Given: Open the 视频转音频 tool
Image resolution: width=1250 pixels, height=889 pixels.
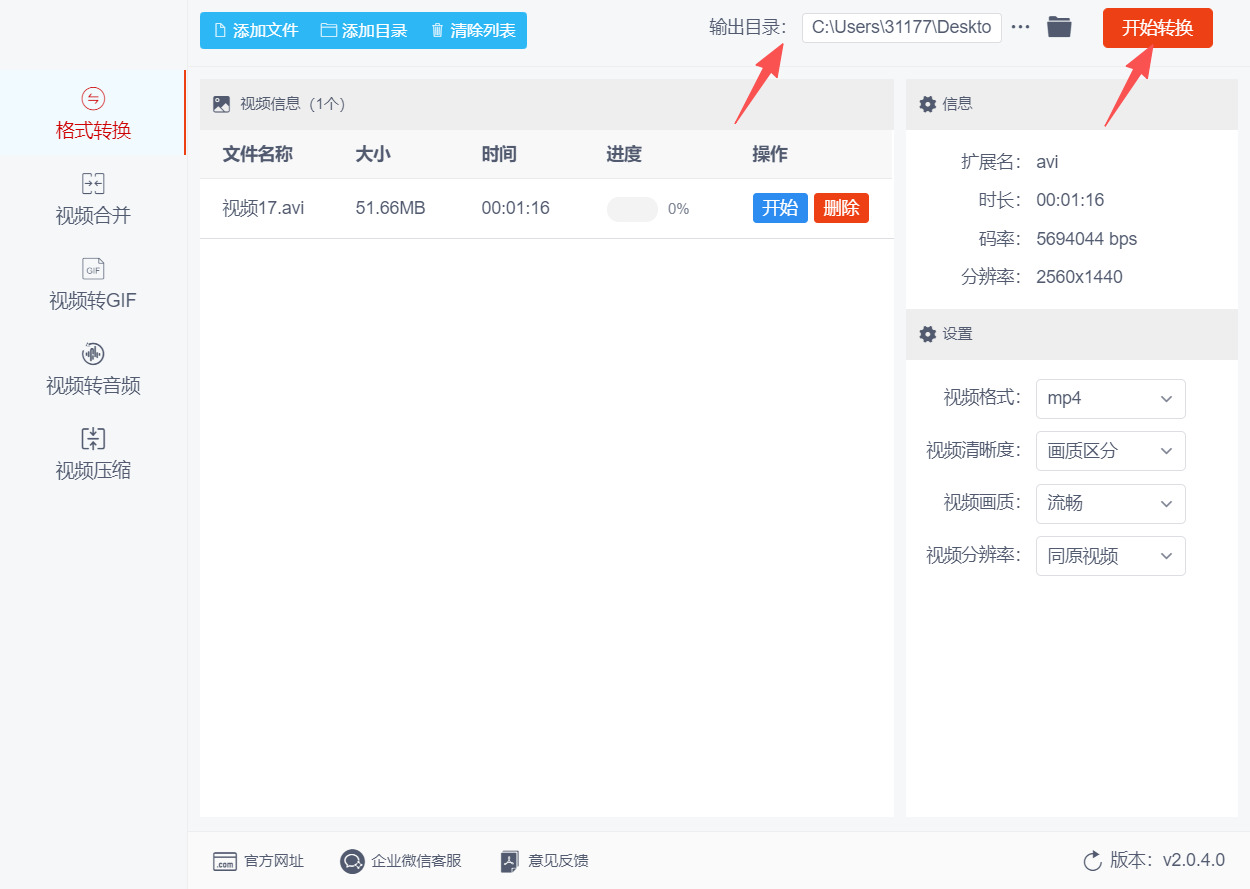Looking at the screenshot, I should click(x=93, y=370).
